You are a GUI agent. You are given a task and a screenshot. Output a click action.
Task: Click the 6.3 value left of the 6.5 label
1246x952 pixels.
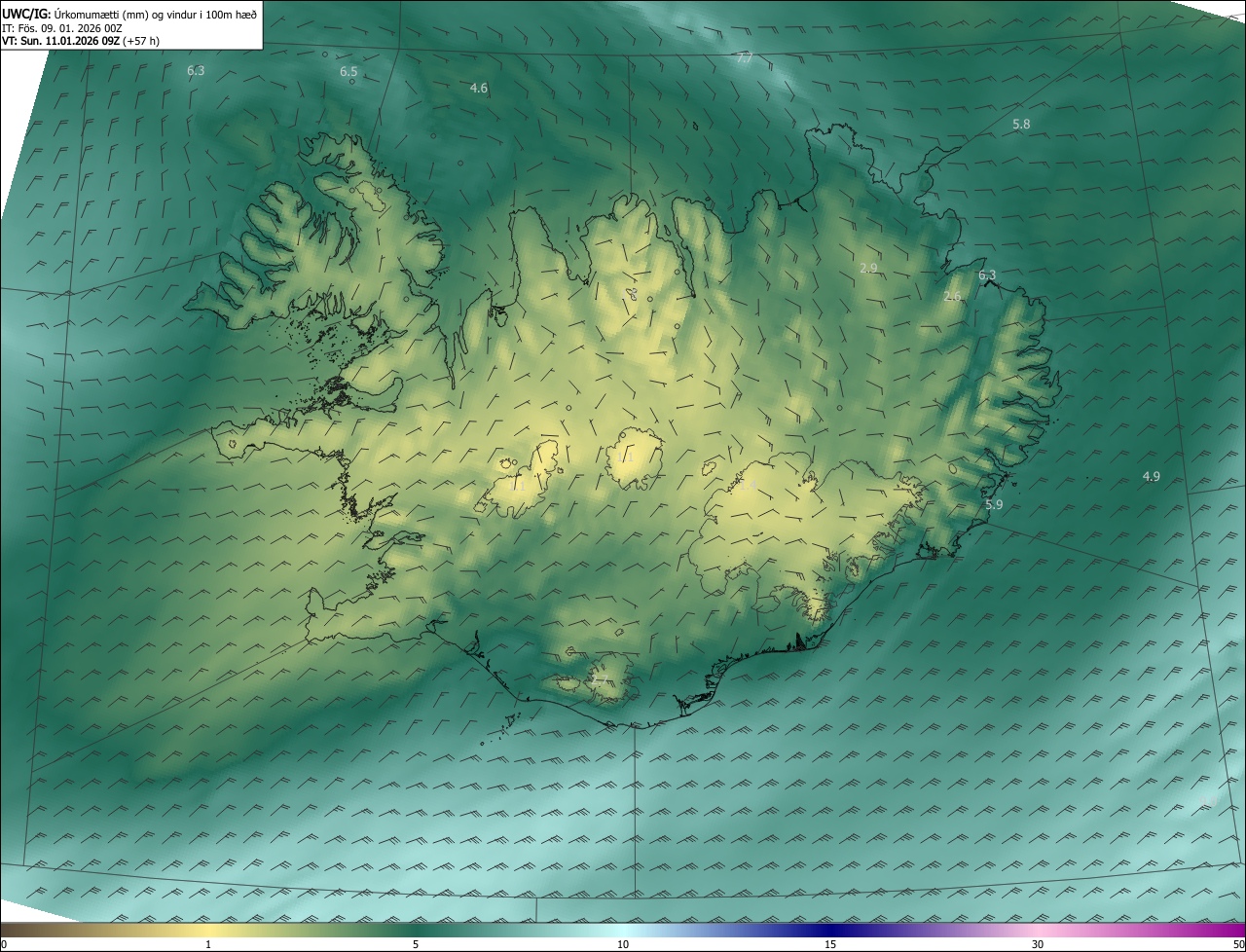tap(196, 71)
